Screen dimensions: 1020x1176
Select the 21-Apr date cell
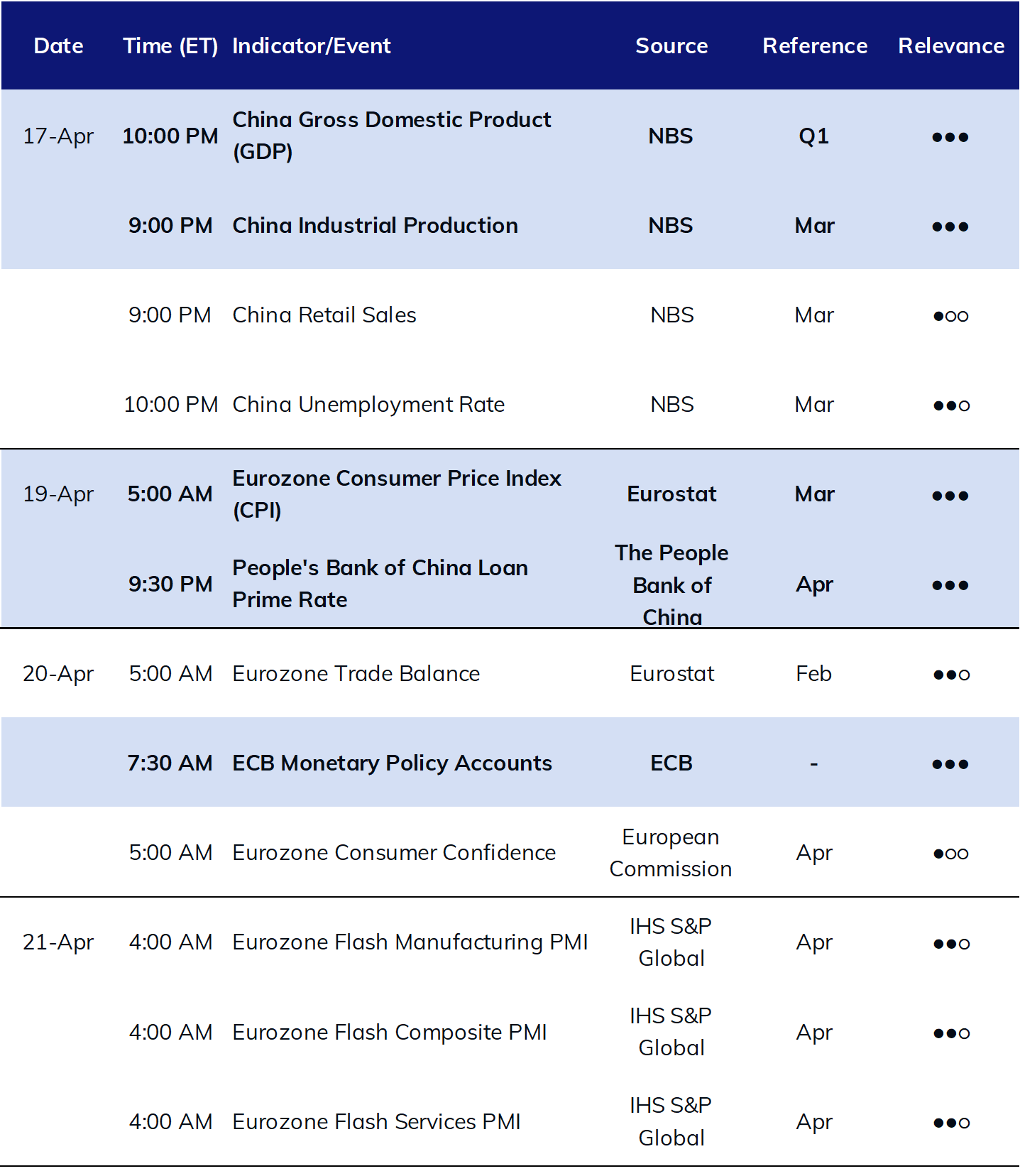[58, 942]
